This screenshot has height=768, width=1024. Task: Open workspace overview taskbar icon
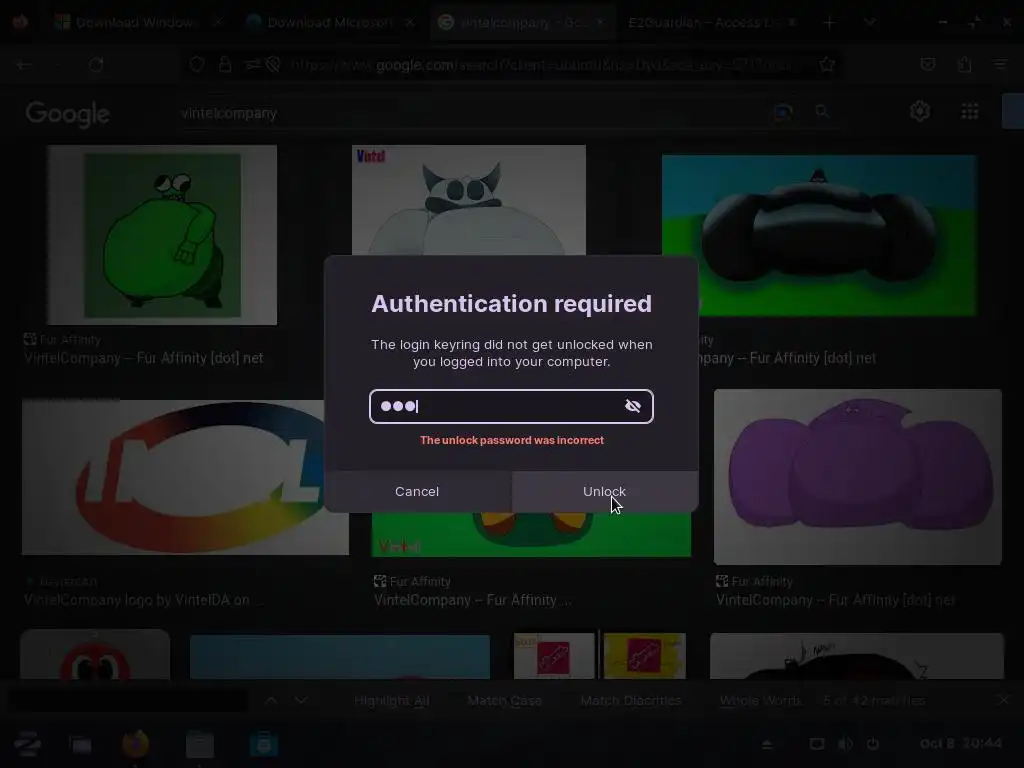80,744
